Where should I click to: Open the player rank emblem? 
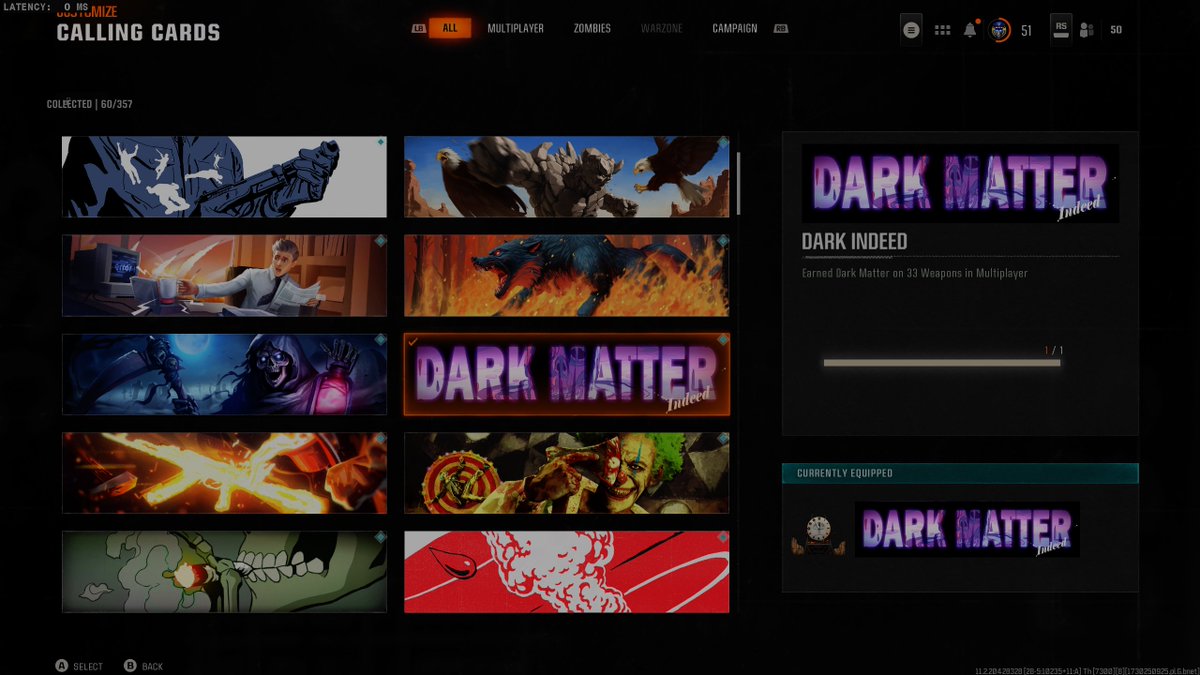click(x=1000, y=30)
